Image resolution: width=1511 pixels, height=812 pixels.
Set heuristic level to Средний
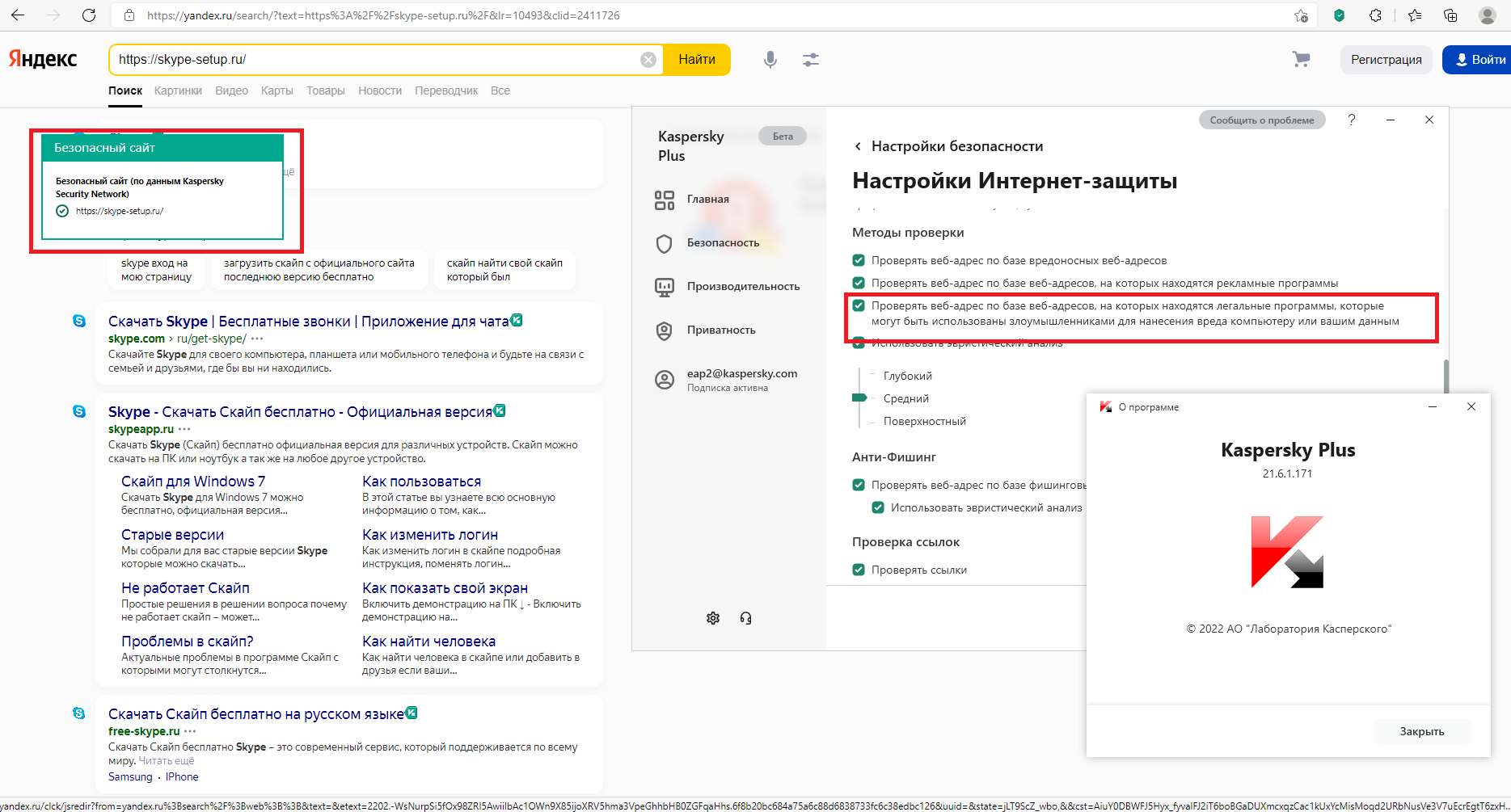[x=905, y=398]
